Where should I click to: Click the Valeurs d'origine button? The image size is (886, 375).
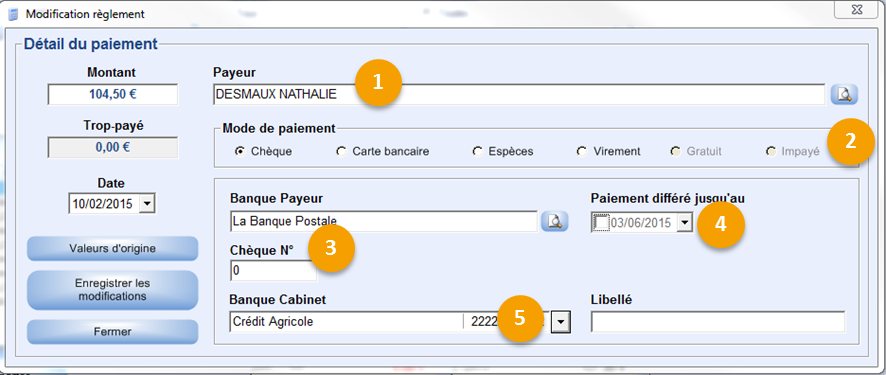[112, 248]
